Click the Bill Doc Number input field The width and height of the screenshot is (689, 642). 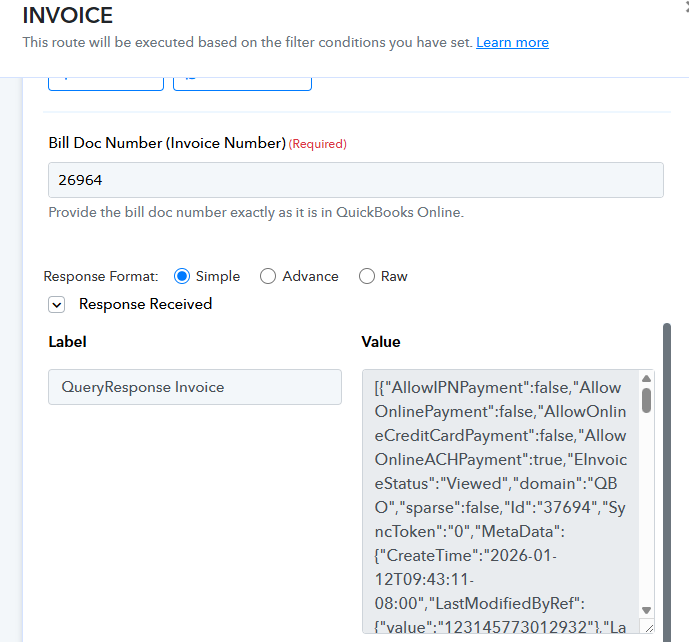(355, 180)
